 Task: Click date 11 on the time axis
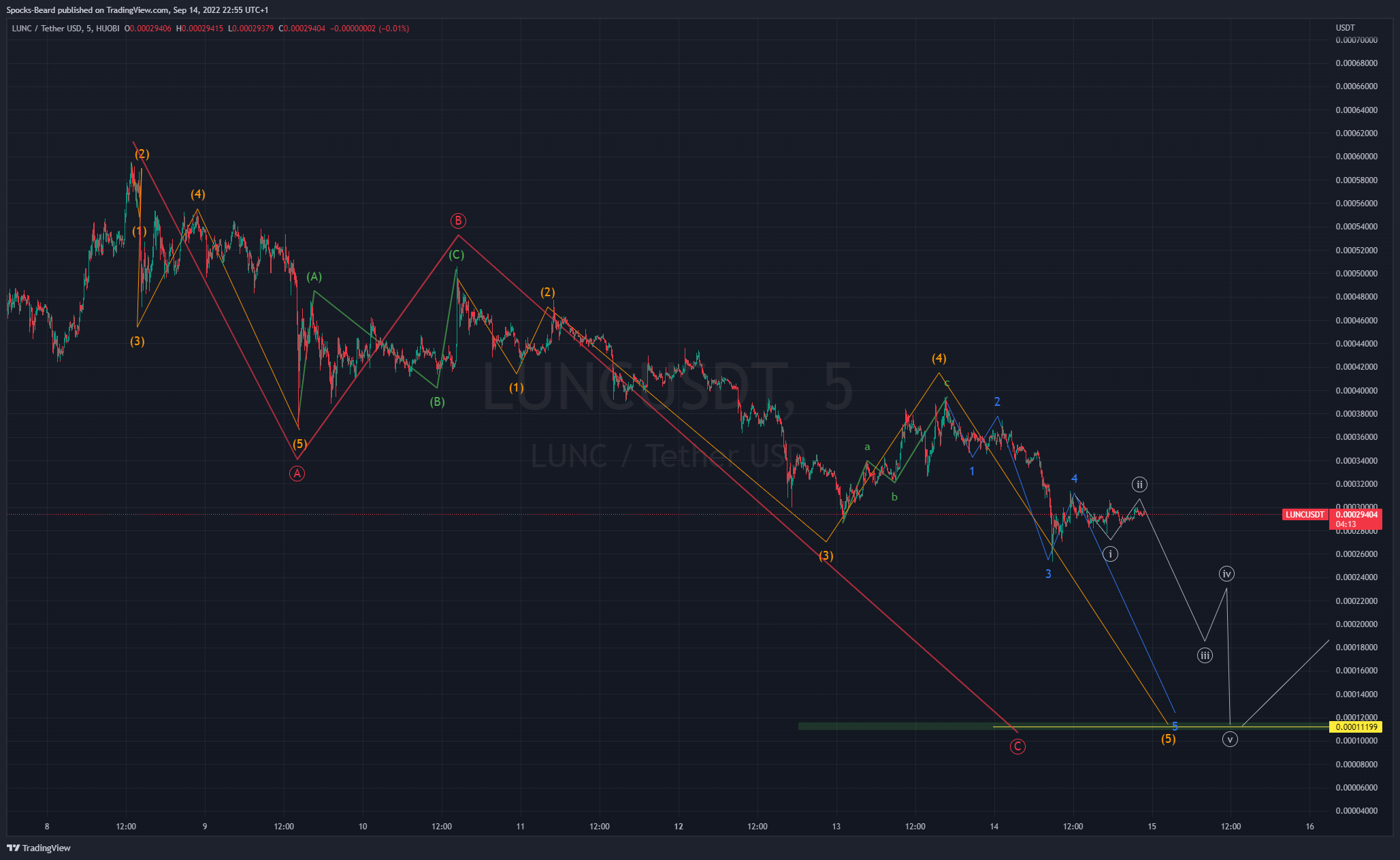[x=521, y=827]
